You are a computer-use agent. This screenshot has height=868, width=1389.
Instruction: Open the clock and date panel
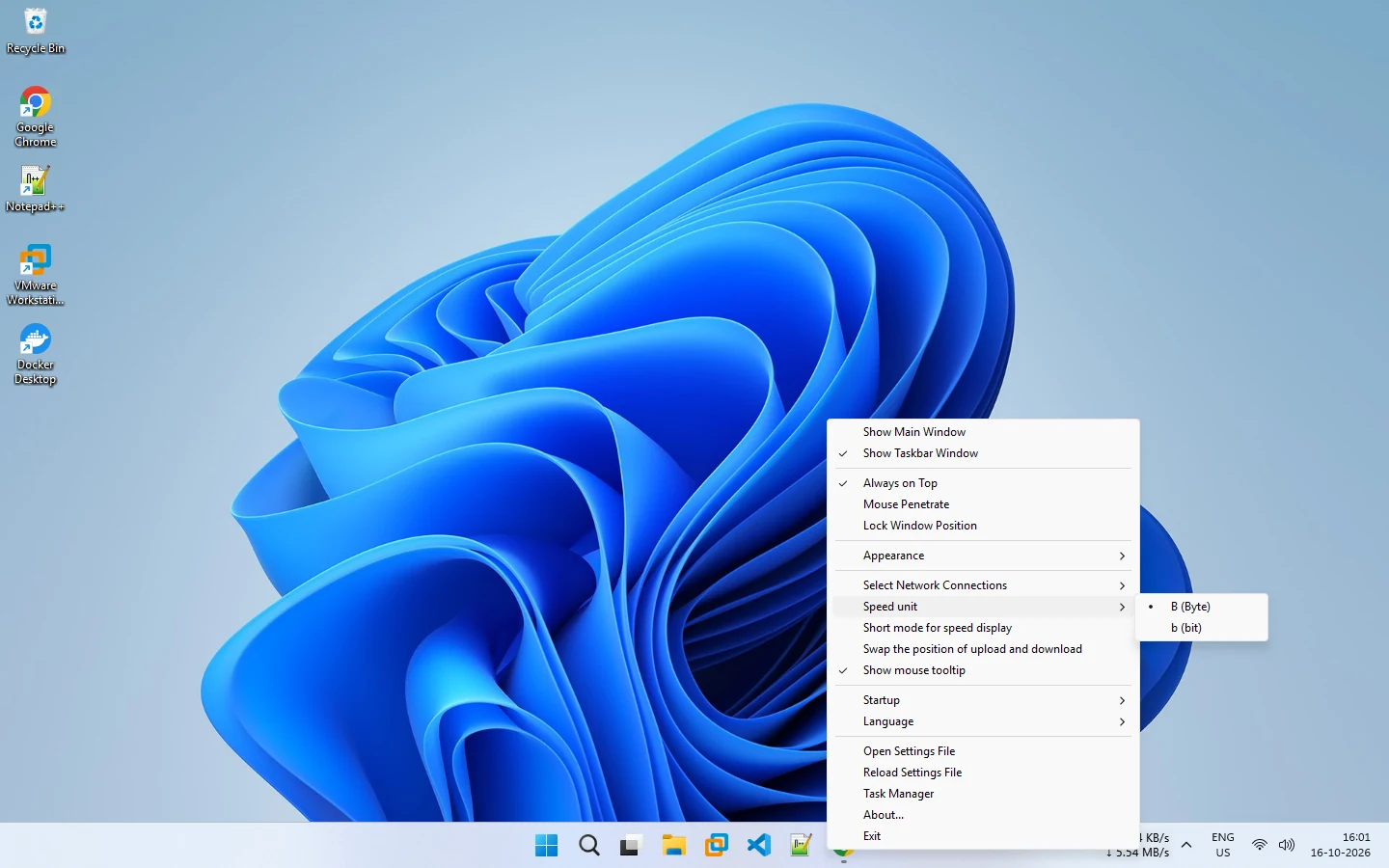pyautogui.click(x=1340, y=846)
